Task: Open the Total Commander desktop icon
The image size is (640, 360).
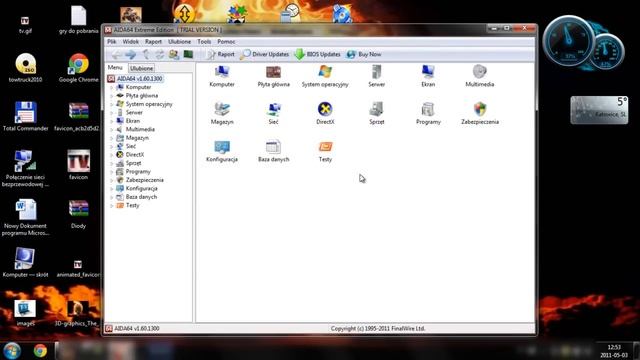Action: click(25, 116)
